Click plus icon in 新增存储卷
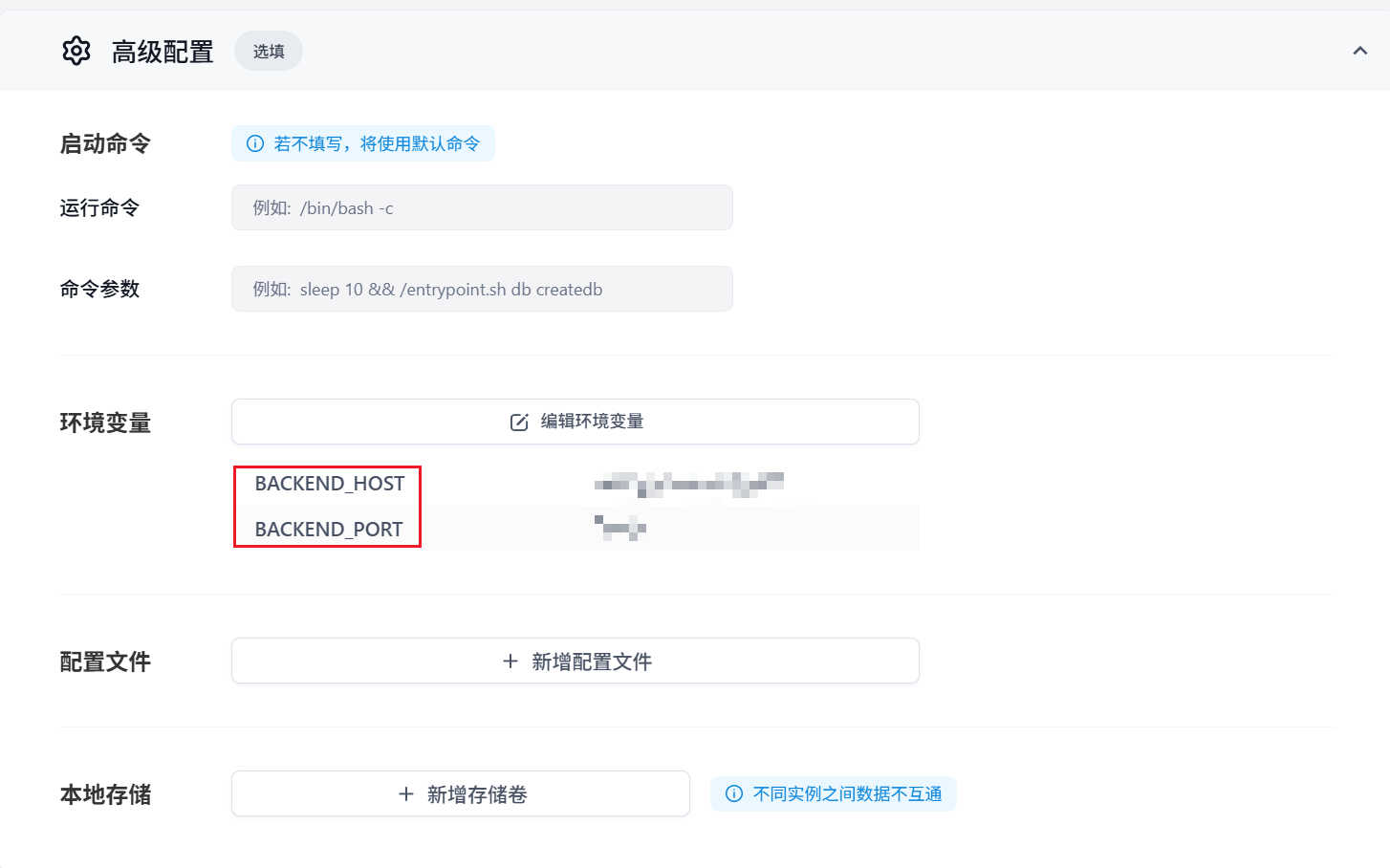The height and width of the screenshot is (868, 1390). [406, 794]
